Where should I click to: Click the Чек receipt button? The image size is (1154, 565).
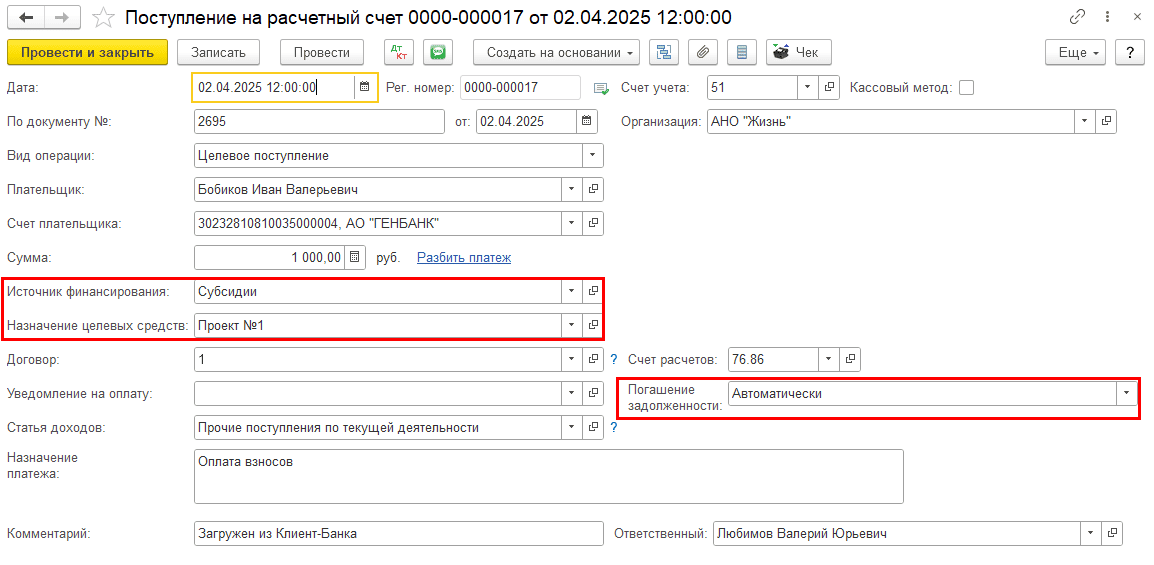[x=798, y=53]
